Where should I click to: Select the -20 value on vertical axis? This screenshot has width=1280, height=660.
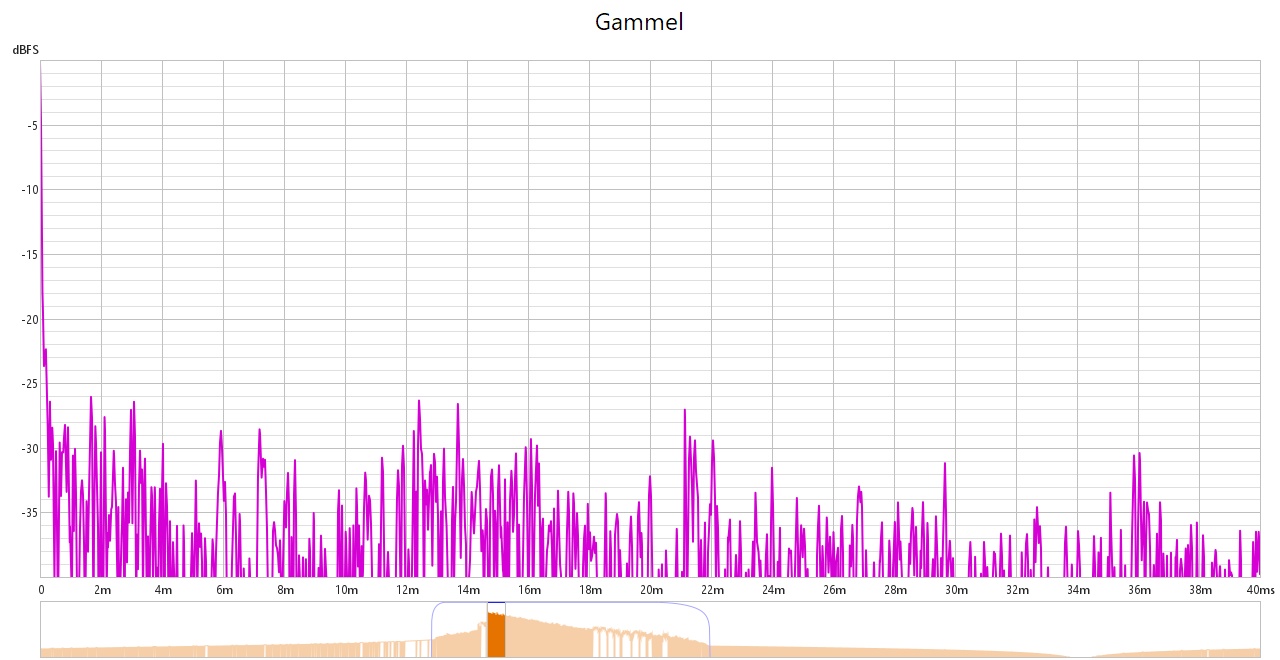(30, 320)
